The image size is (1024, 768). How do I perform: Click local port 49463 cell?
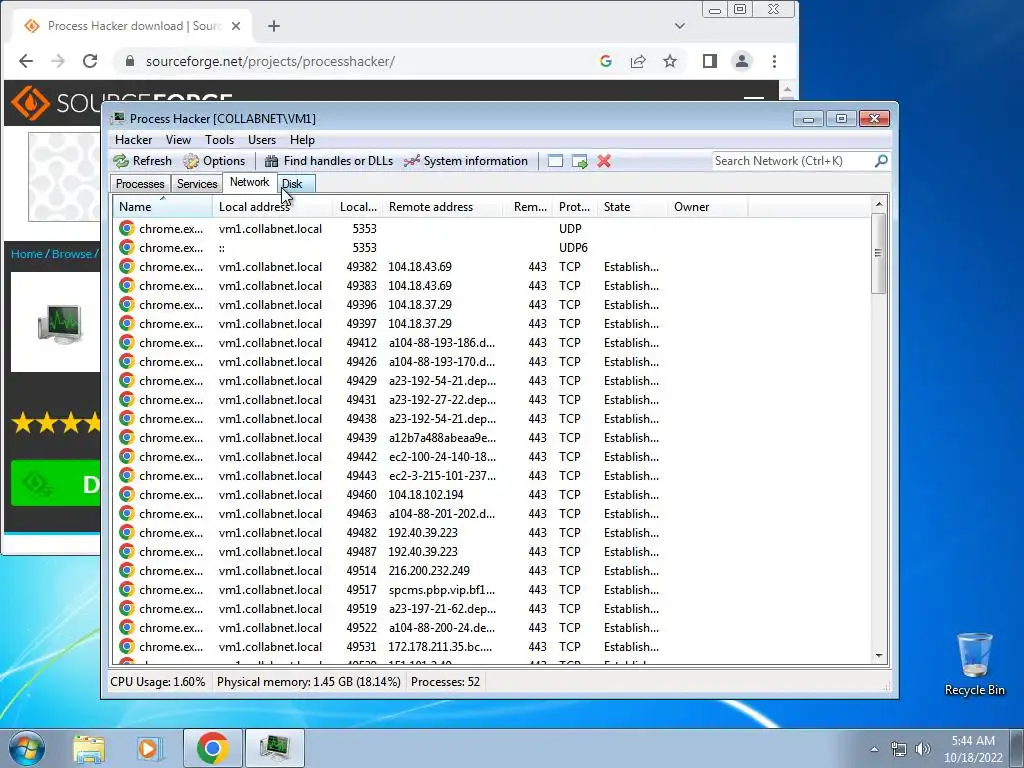(x=361, y=514)
